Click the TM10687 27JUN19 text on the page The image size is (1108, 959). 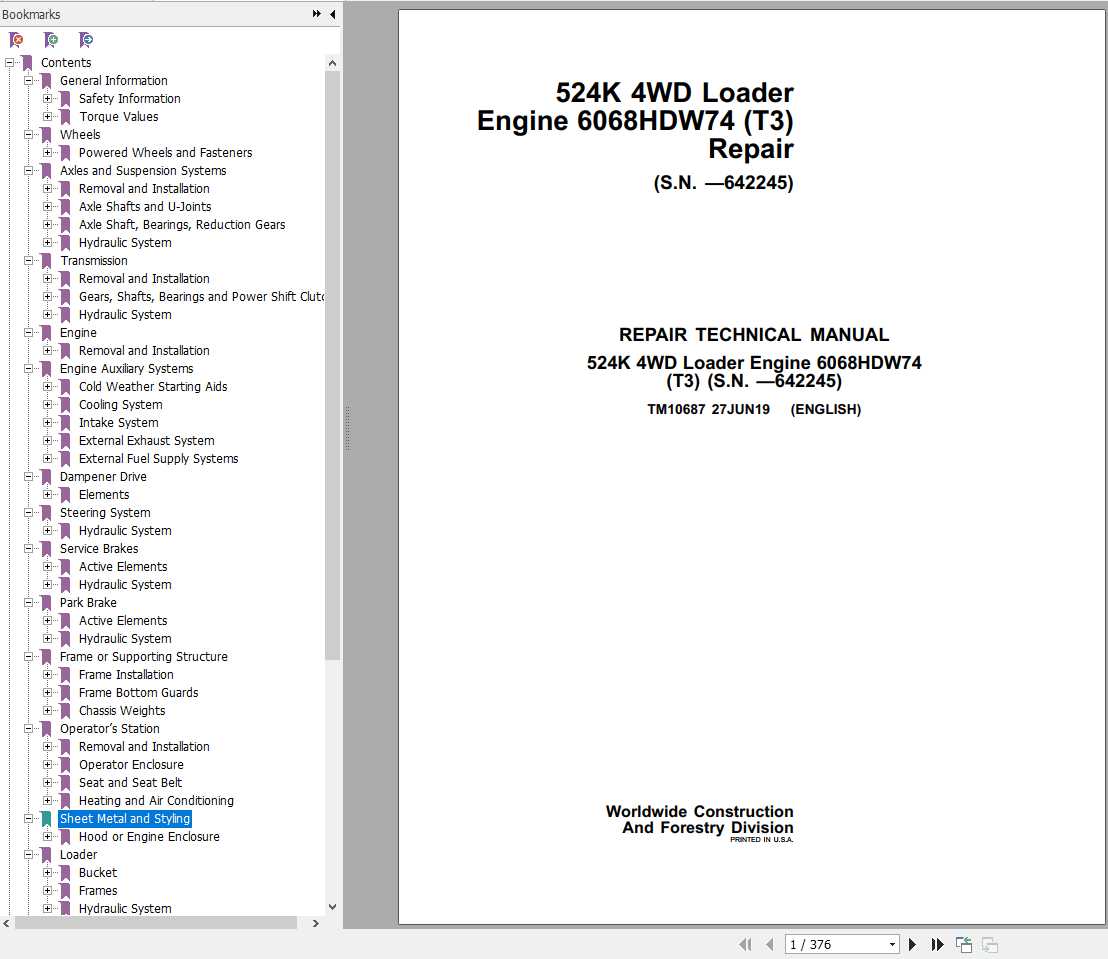pos(708,410)
